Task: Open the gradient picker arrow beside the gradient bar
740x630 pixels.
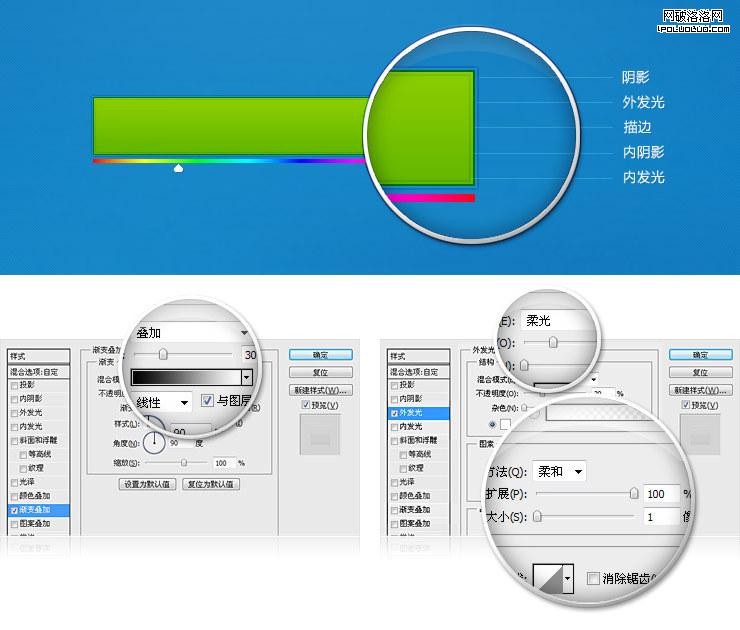Action: (x=247, y=377)
